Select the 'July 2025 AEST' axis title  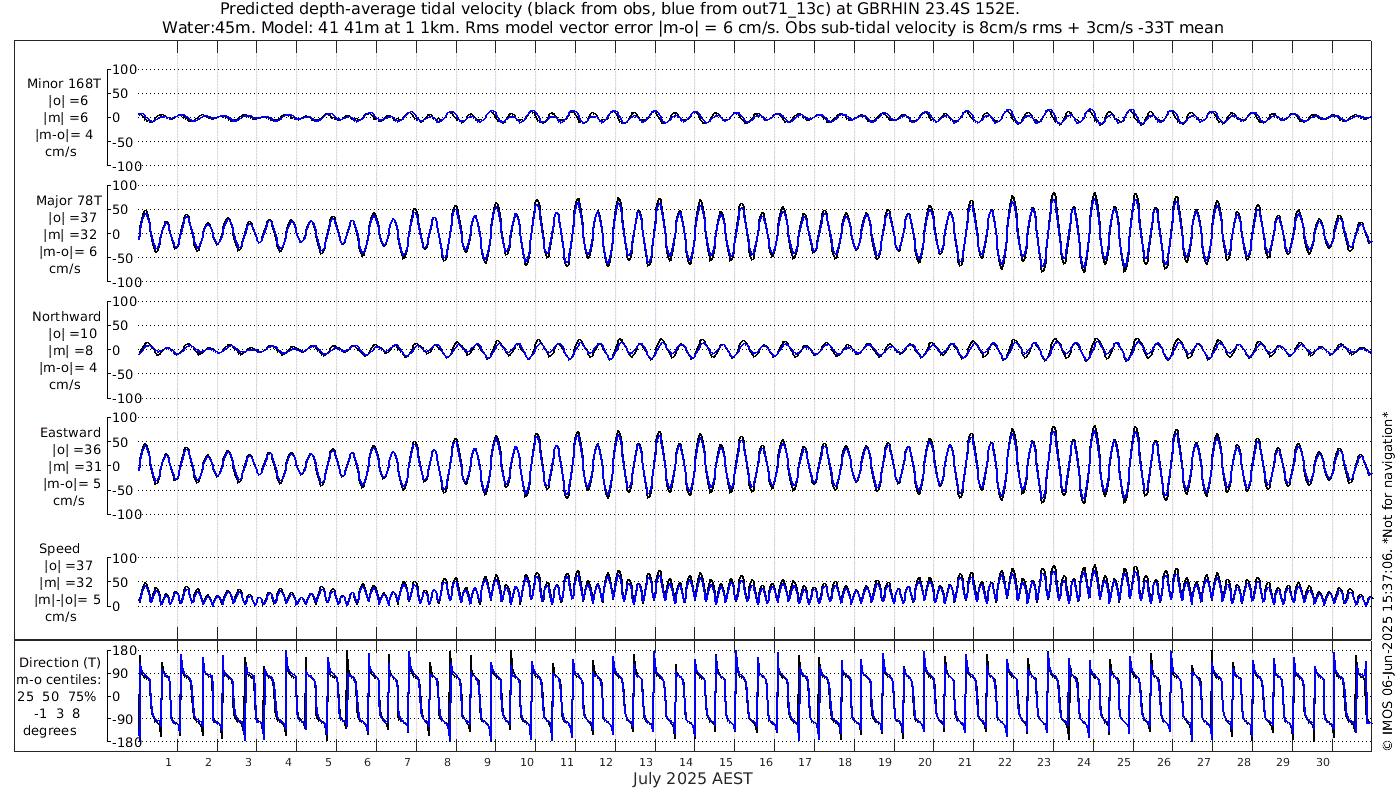click(x=692, y=779)
